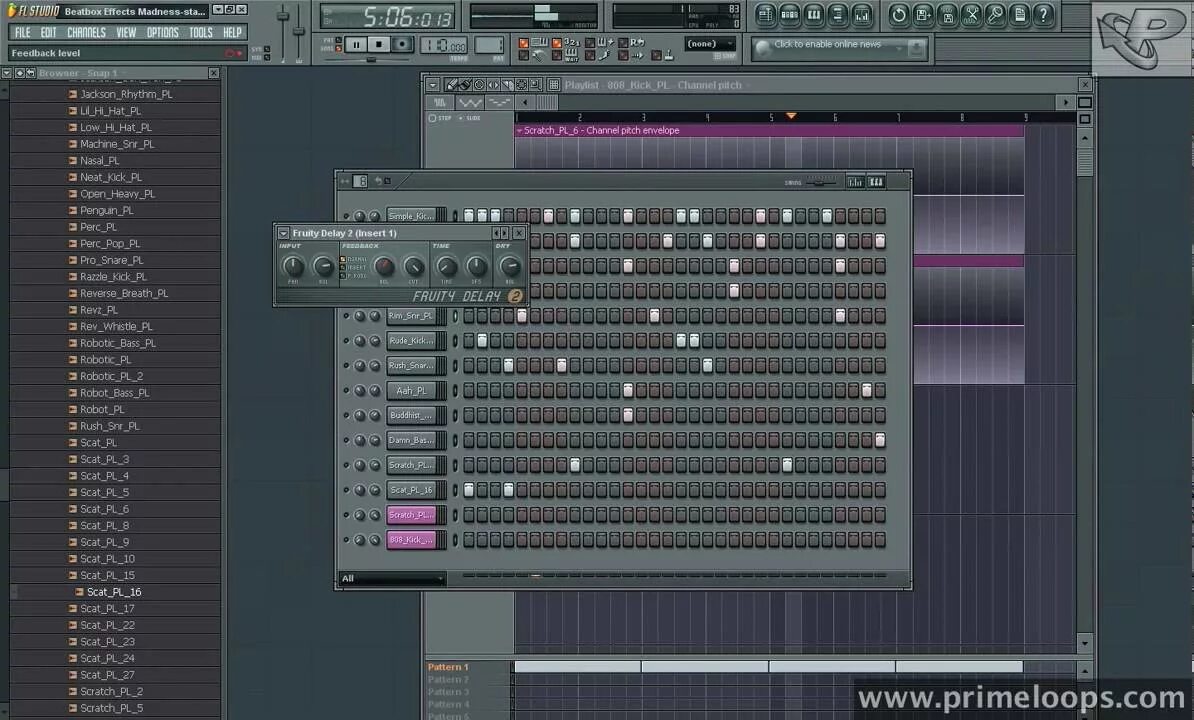Mute the Scat_PL_16 channel LED
This screenshot has width=1194, height=720.
point(346,490)
